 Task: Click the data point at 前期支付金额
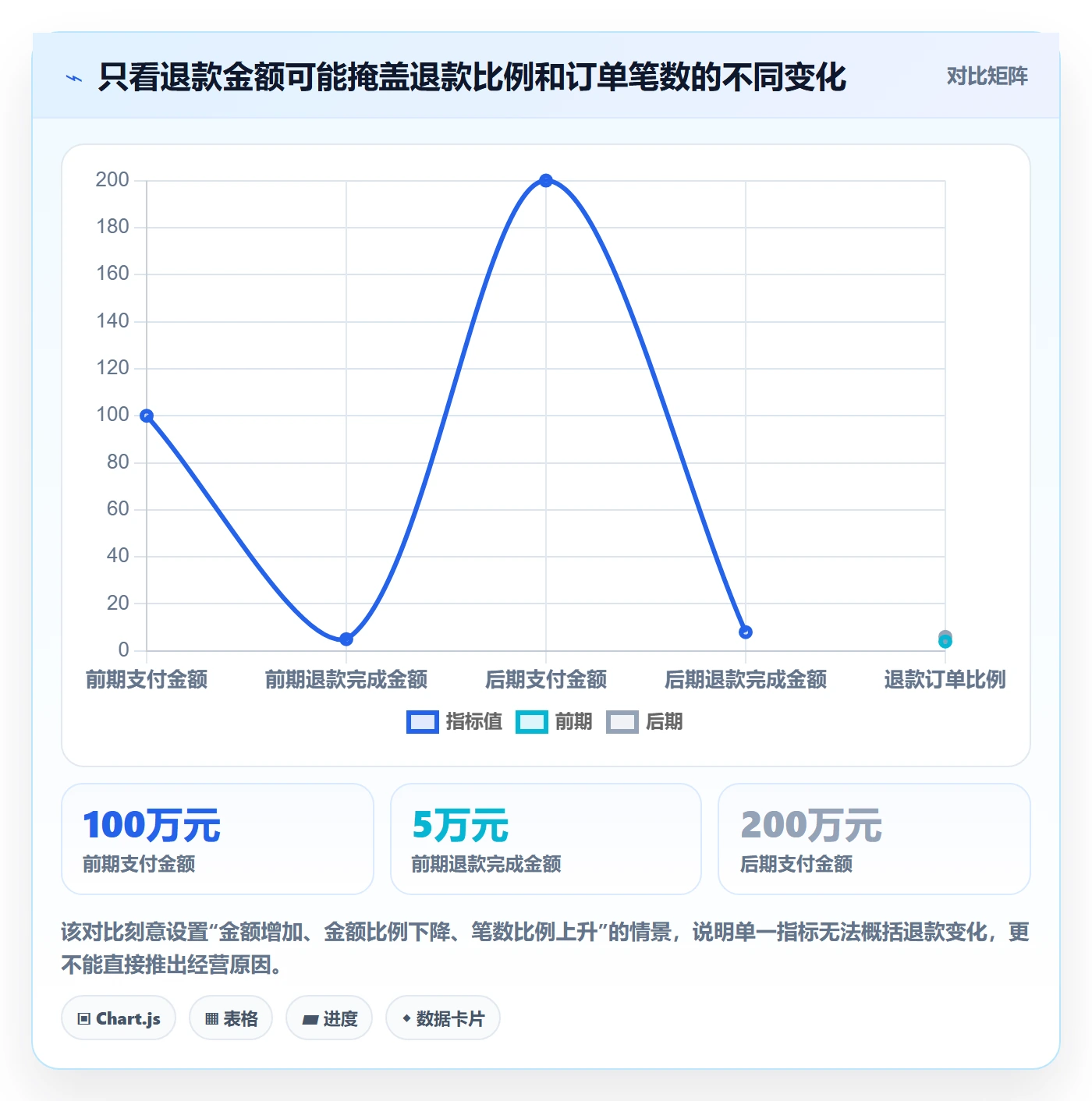147,416
